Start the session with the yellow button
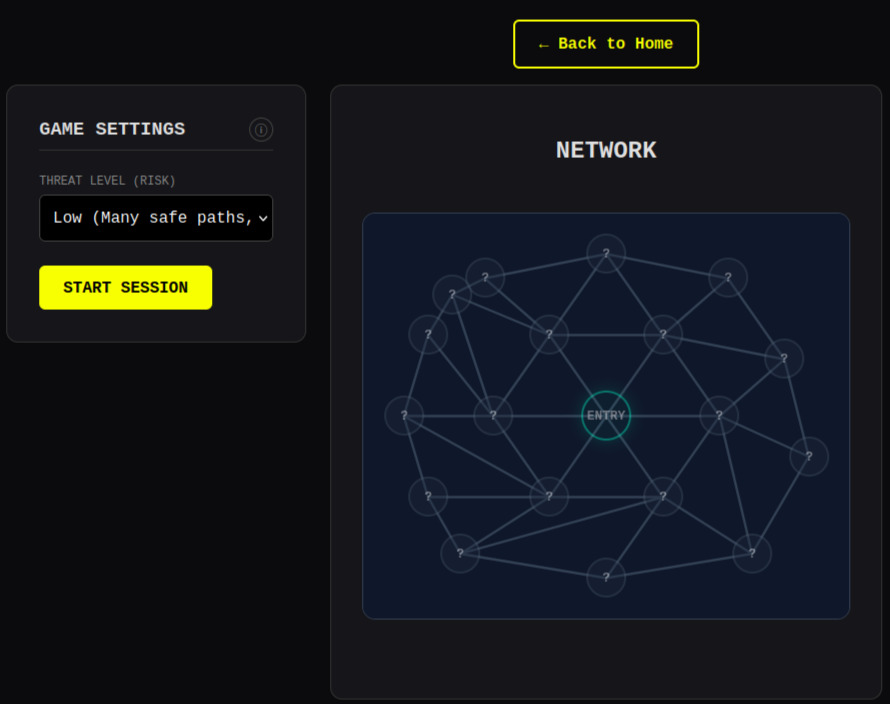890x704 pixels. 125,287
